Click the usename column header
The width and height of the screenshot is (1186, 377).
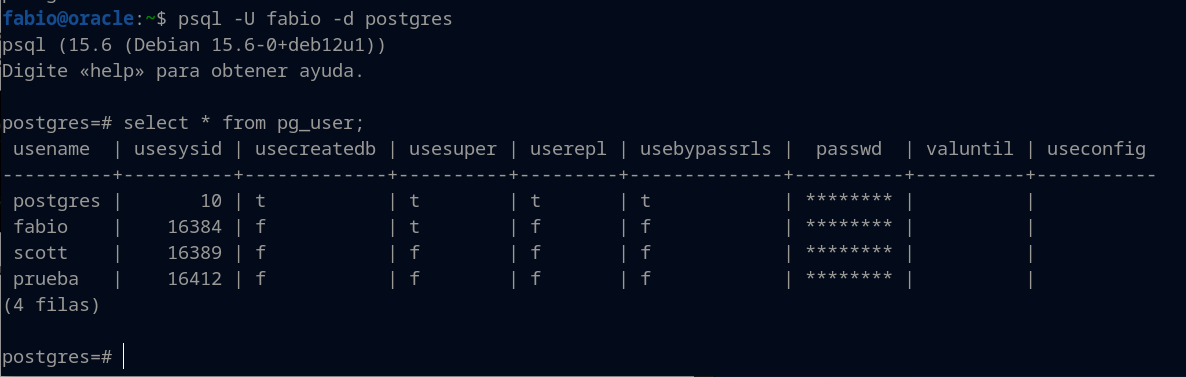click(x=51, y=149)
